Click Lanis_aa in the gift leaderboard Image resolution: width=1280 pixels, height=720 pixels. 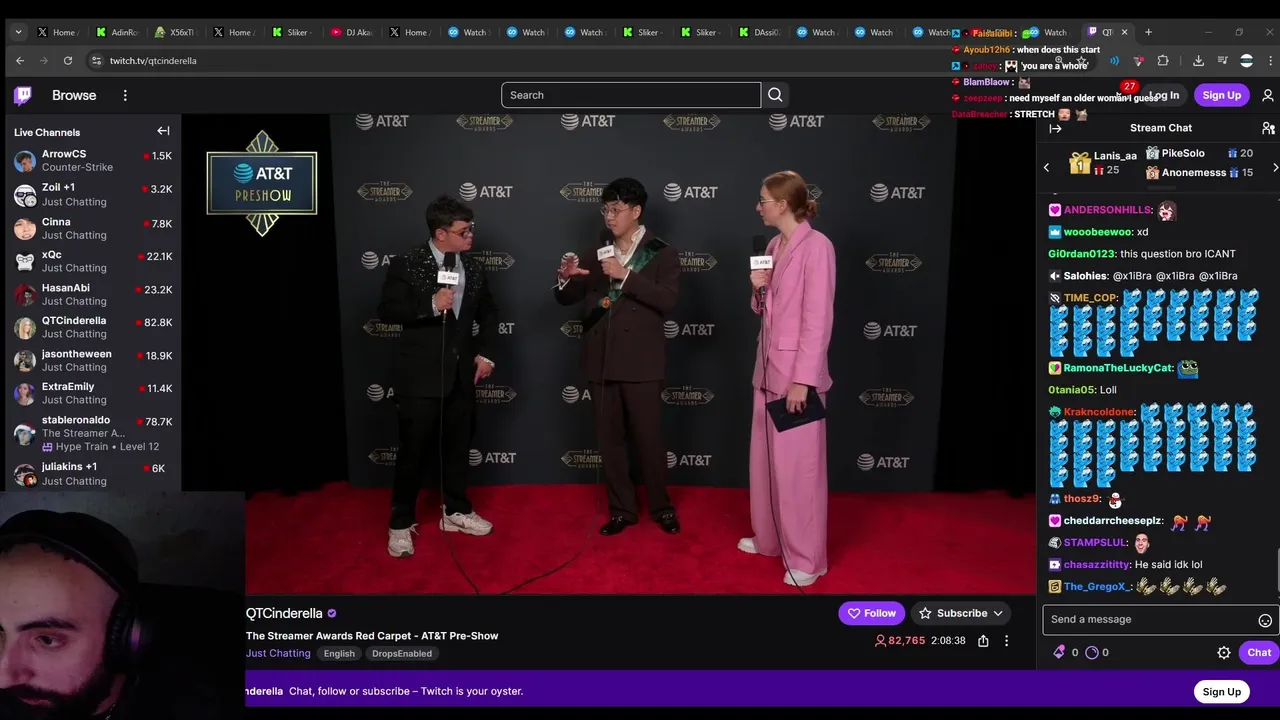1115,156
